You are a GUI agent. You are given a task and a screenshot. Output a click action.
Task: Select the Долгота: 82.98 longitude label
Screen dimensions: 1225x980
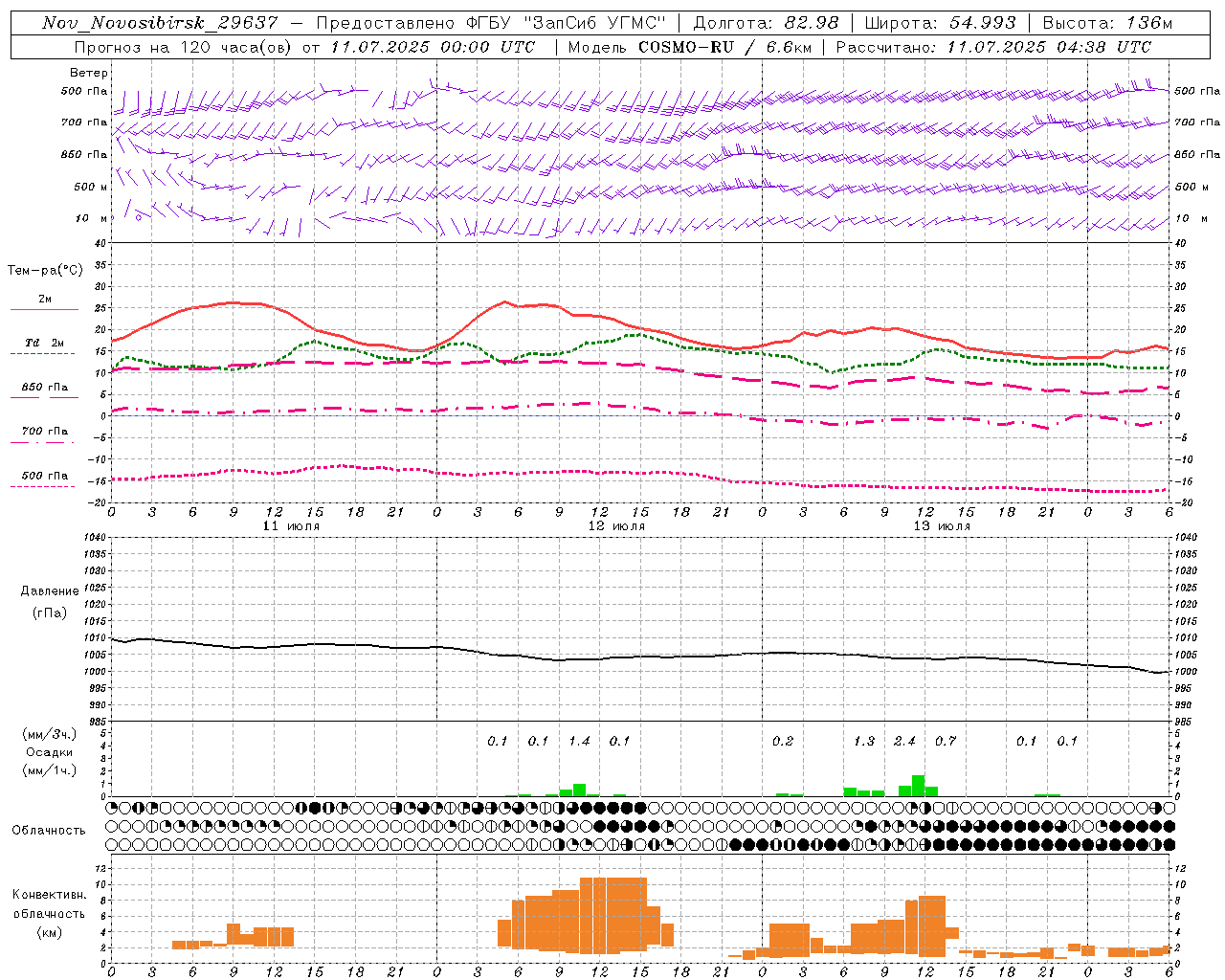766,23
